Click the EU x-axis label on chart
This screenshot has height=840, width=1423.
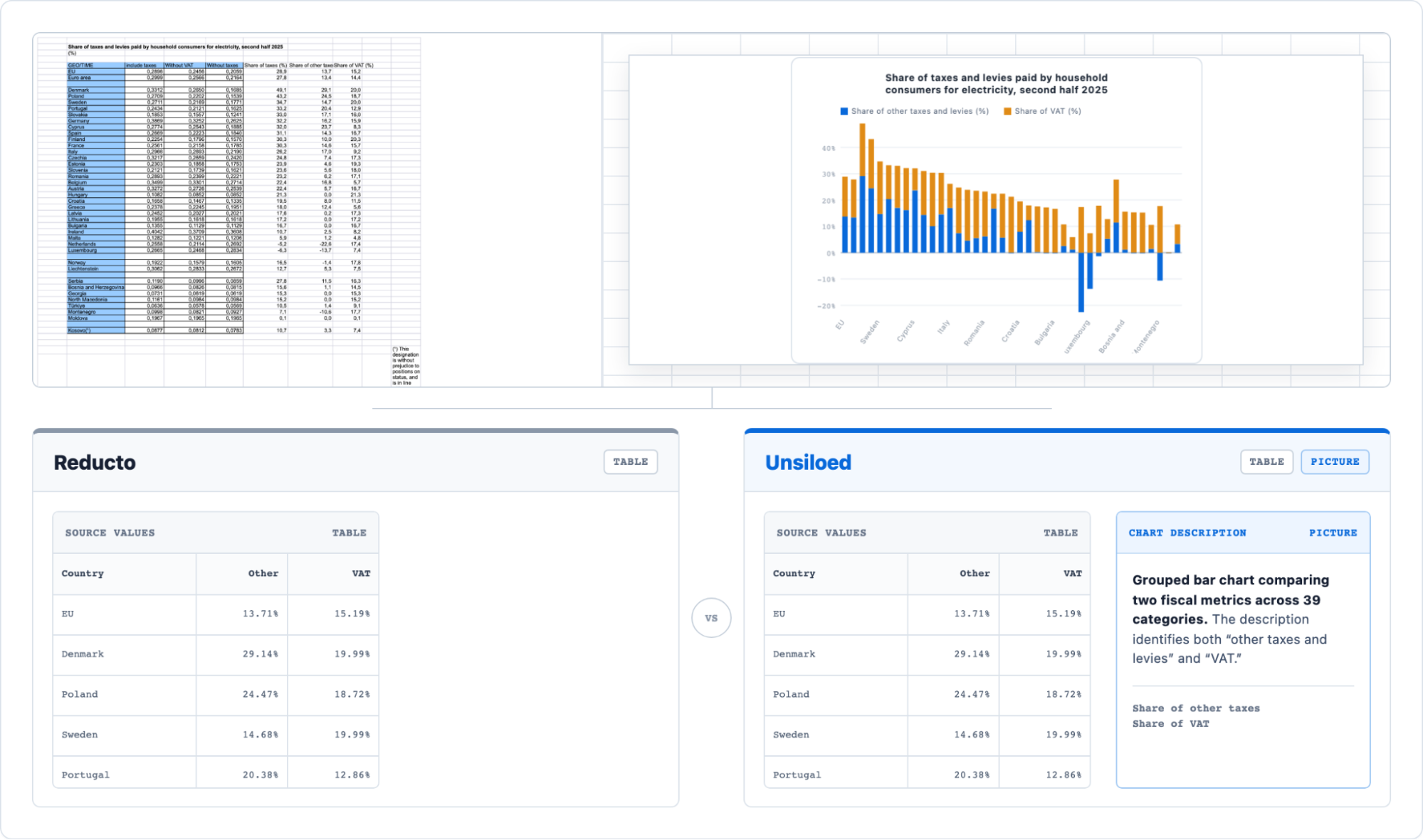840,325
